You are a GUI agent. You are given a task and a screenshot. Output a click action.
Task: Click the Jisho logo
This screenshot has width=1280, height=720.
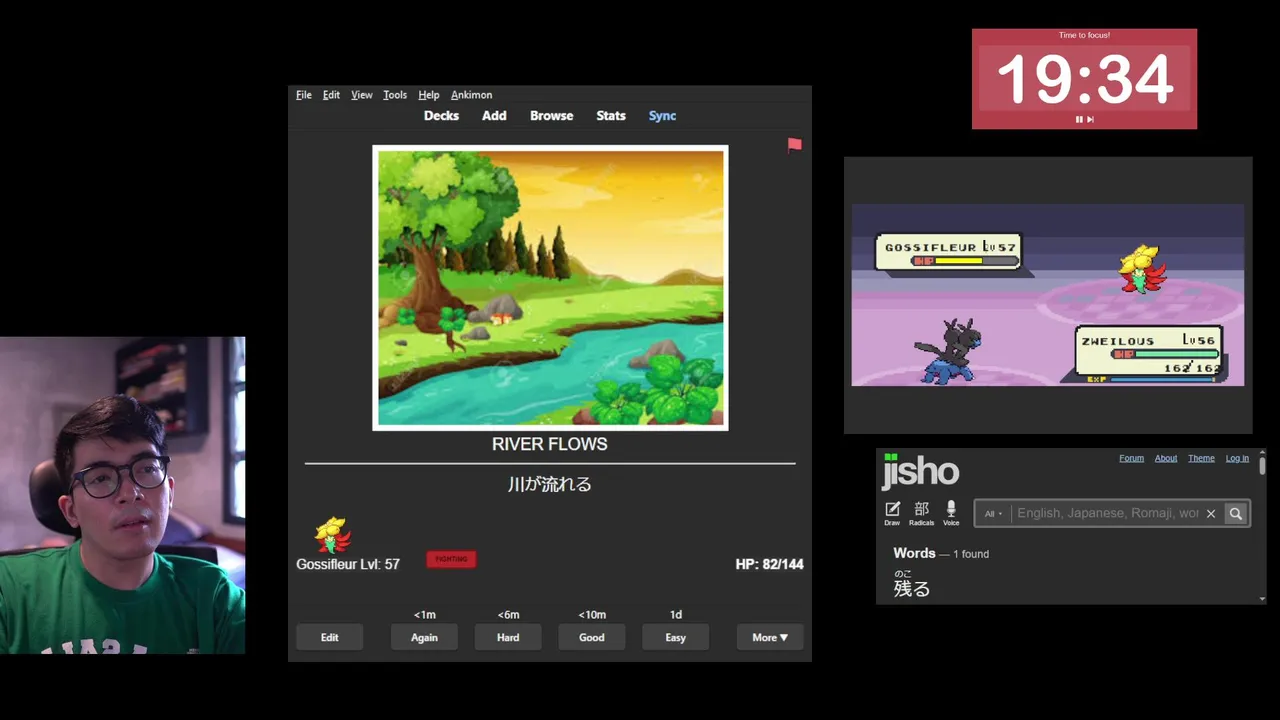click(920, 472)
